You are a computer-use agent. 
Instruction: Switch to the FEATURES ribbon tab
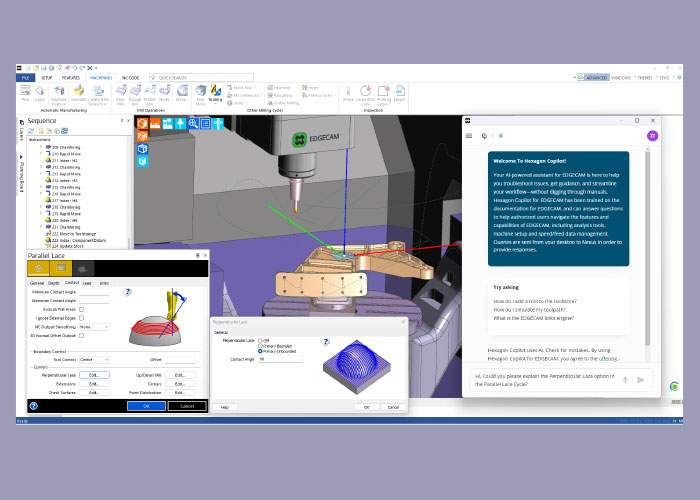[x=71, y=78]
